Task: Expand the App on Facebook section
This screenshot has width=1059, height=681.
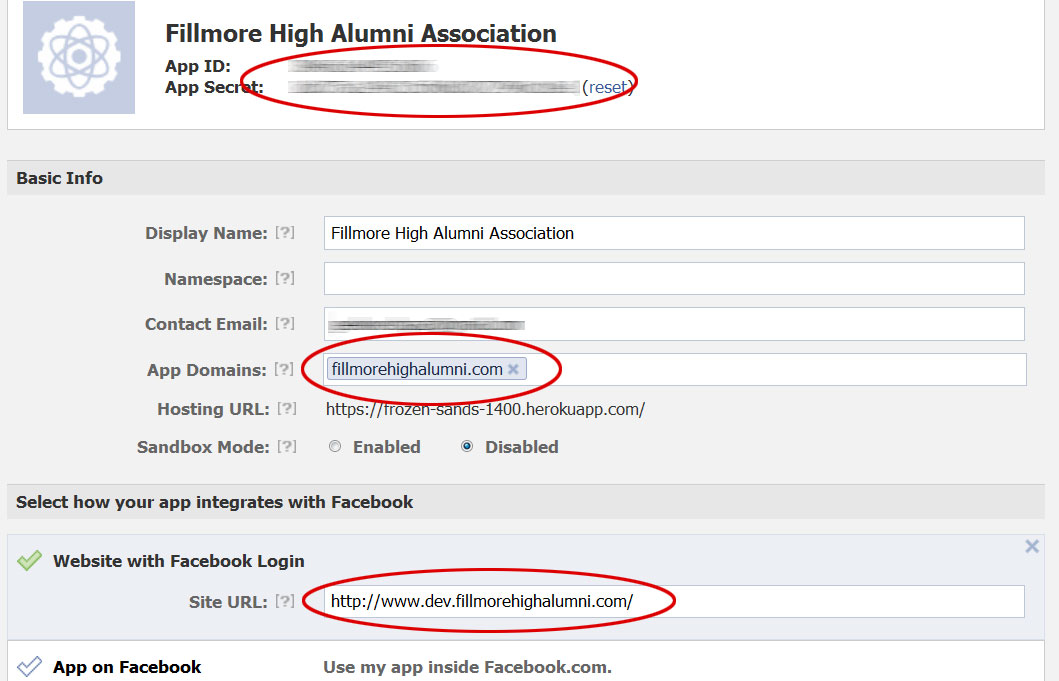Action: click(x=127, y=667)
